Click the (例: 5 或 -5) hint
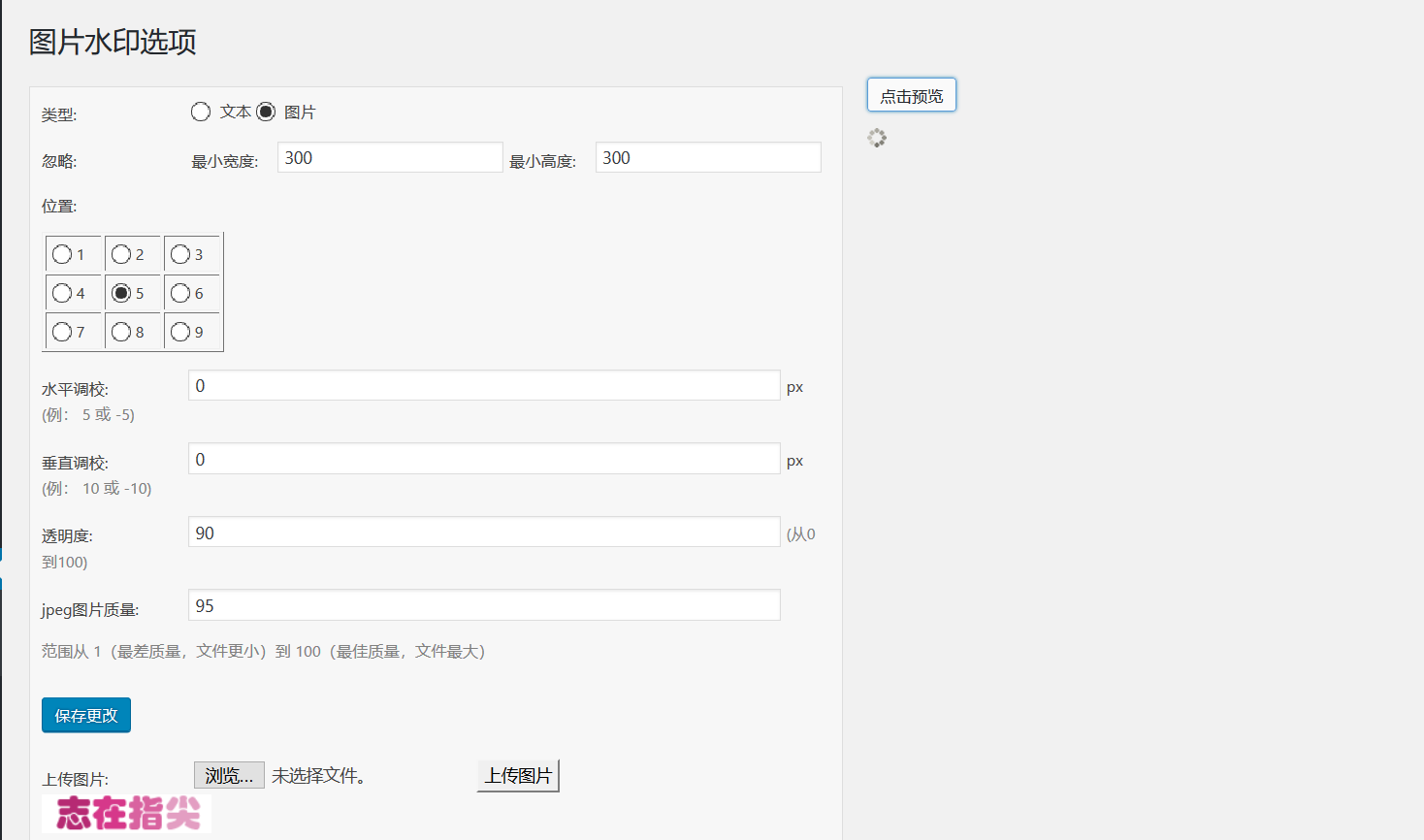1424x840 pixels. 88,414
